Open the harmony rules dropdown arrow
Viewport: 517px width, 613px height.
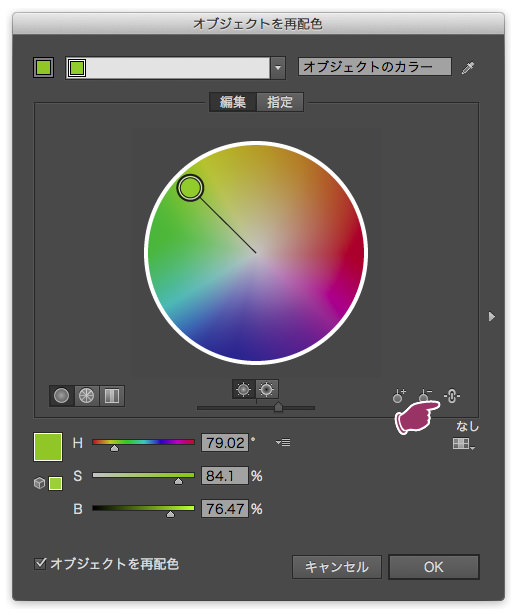pyautogui.click(x=278, y=68)
